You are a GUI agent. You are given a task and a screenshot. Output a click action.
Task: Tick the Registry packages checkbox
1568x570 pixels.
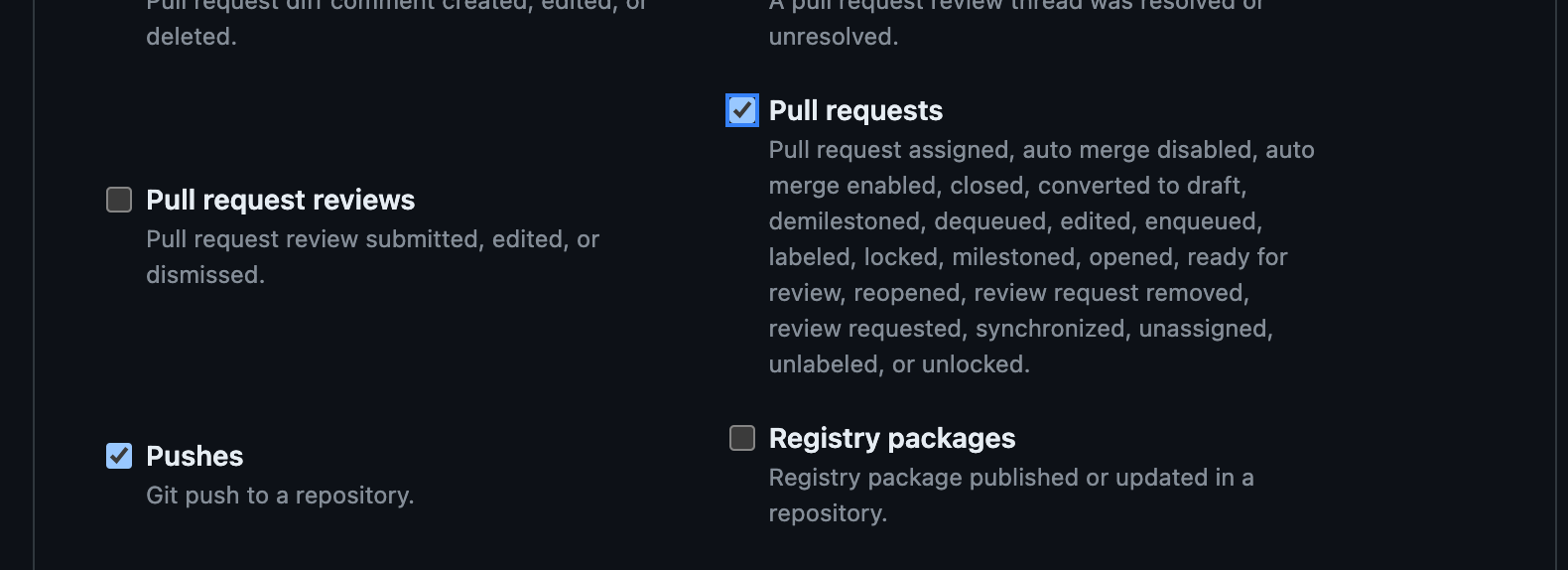point(742,438)
